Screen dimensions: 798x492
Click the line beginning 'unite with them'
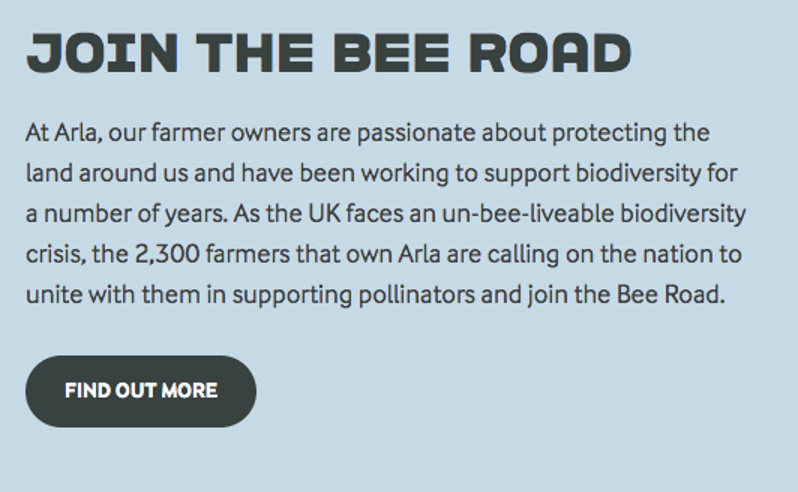[x=376, y=295]
